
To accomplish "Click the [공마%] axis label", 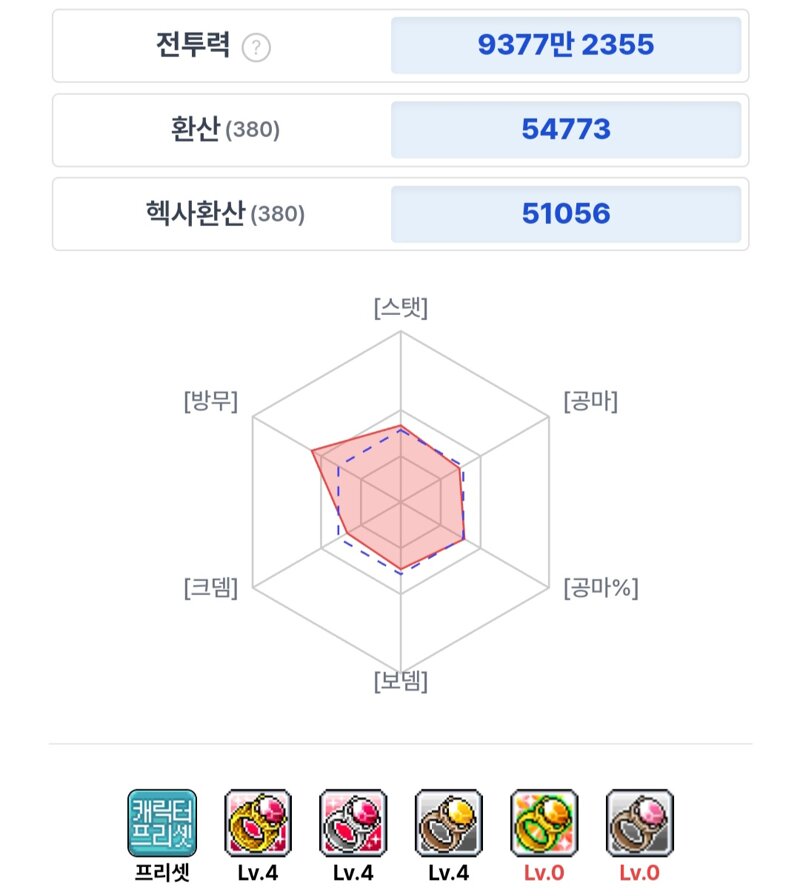I will 601,587.
